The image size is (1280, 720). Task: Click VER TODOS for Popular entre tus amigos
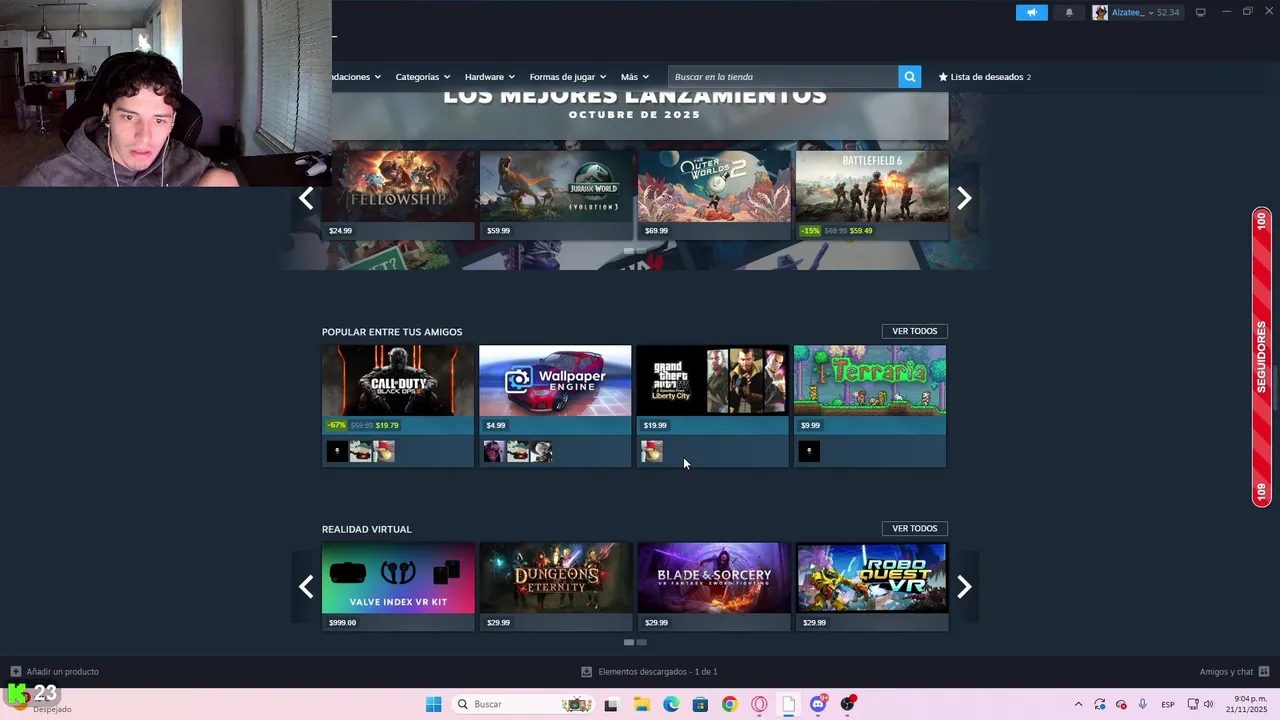(x=914, y=331)
